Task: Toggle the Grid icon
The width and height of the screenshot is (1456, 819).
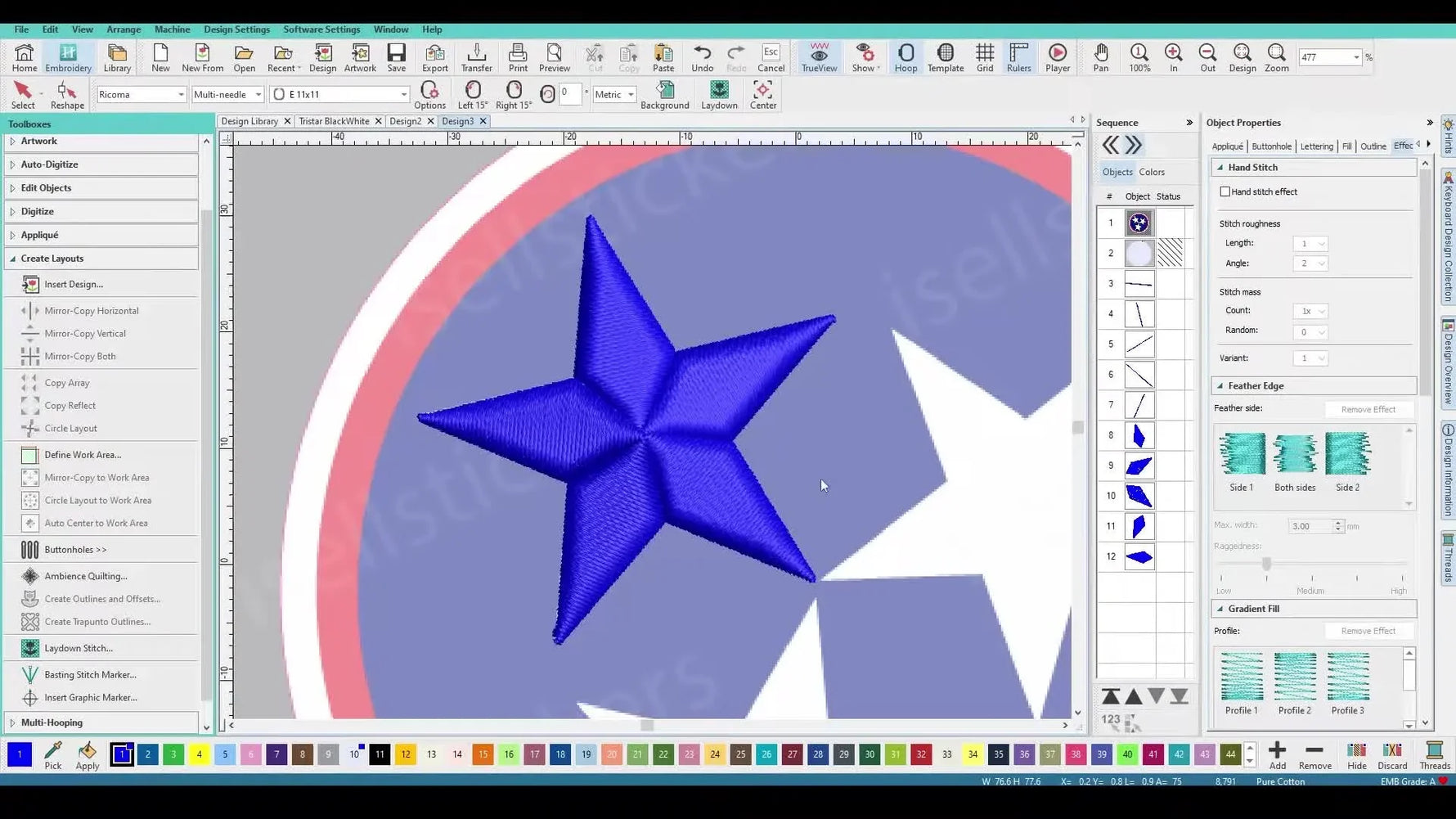Action: coord(985,57)
